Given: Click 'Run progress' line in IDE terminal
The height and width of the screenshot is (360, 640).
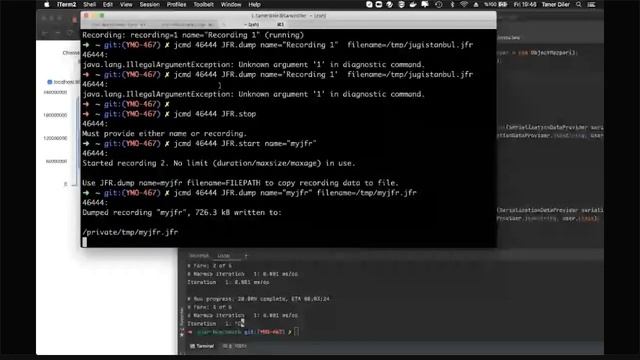Looking at the screenshot, I should coord(258,299).
